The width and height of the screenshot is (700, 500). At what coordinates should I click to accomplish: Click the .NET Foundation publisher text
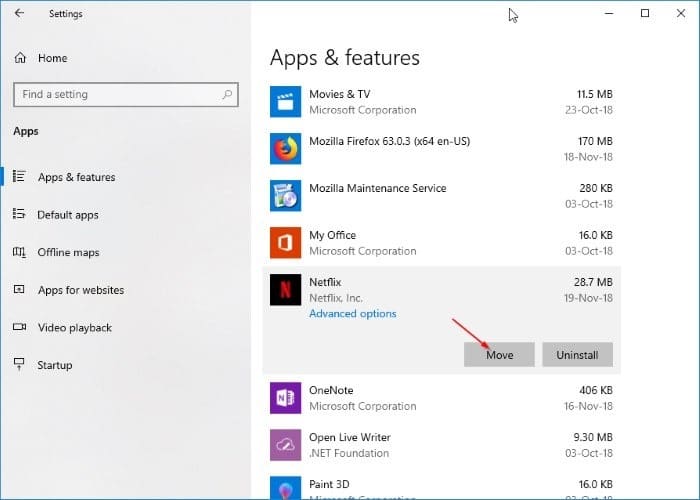coord(349,453)
